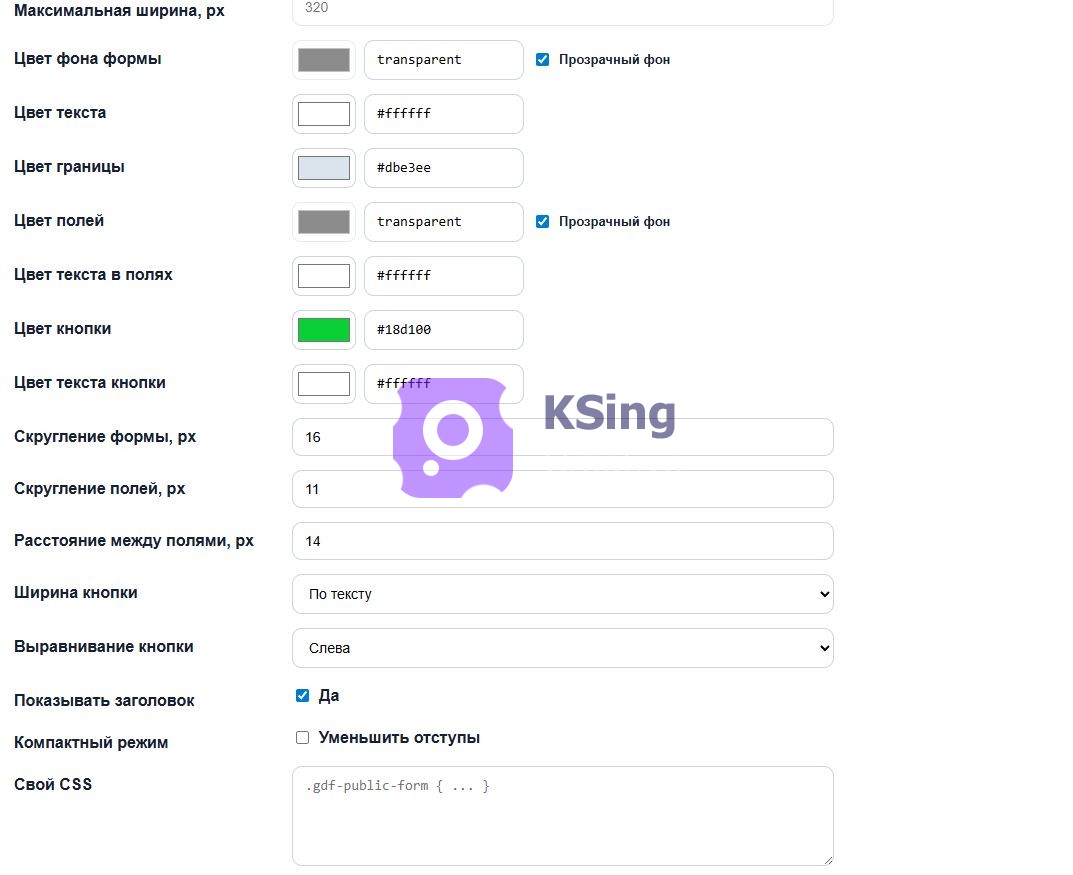Enable compact mode 'Уменьшить отступы' checkbox

pos(302,737)
